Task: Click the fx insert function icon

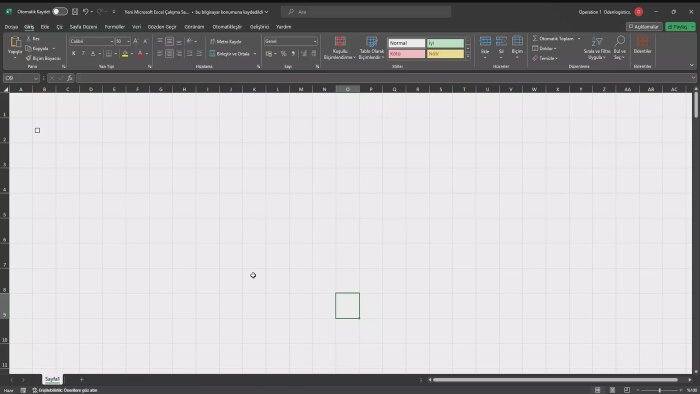Action: tap(70, 78)
